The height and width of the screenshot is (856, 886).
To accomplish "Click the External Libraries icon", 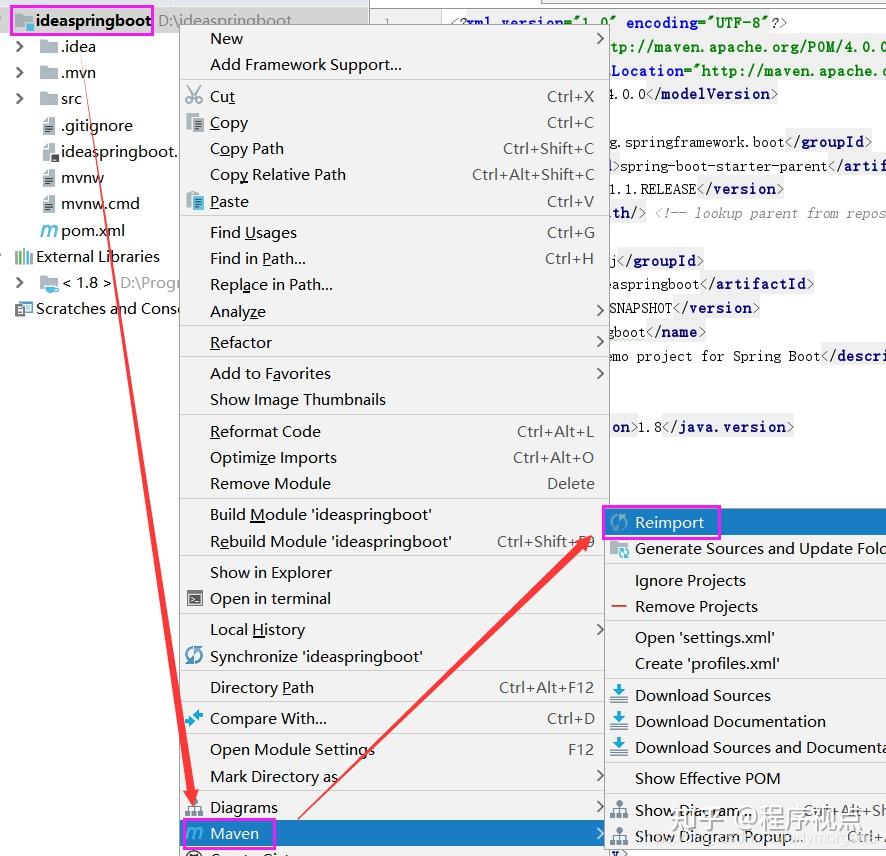I will [x=25, y=257].
